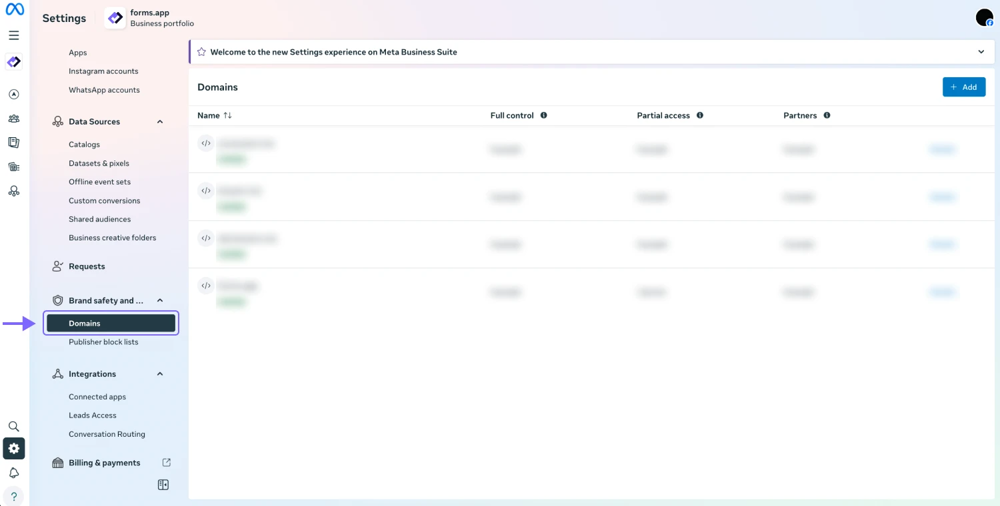
Task: Open Apps in settings sidebar
Action: click(x=78, y=52)
